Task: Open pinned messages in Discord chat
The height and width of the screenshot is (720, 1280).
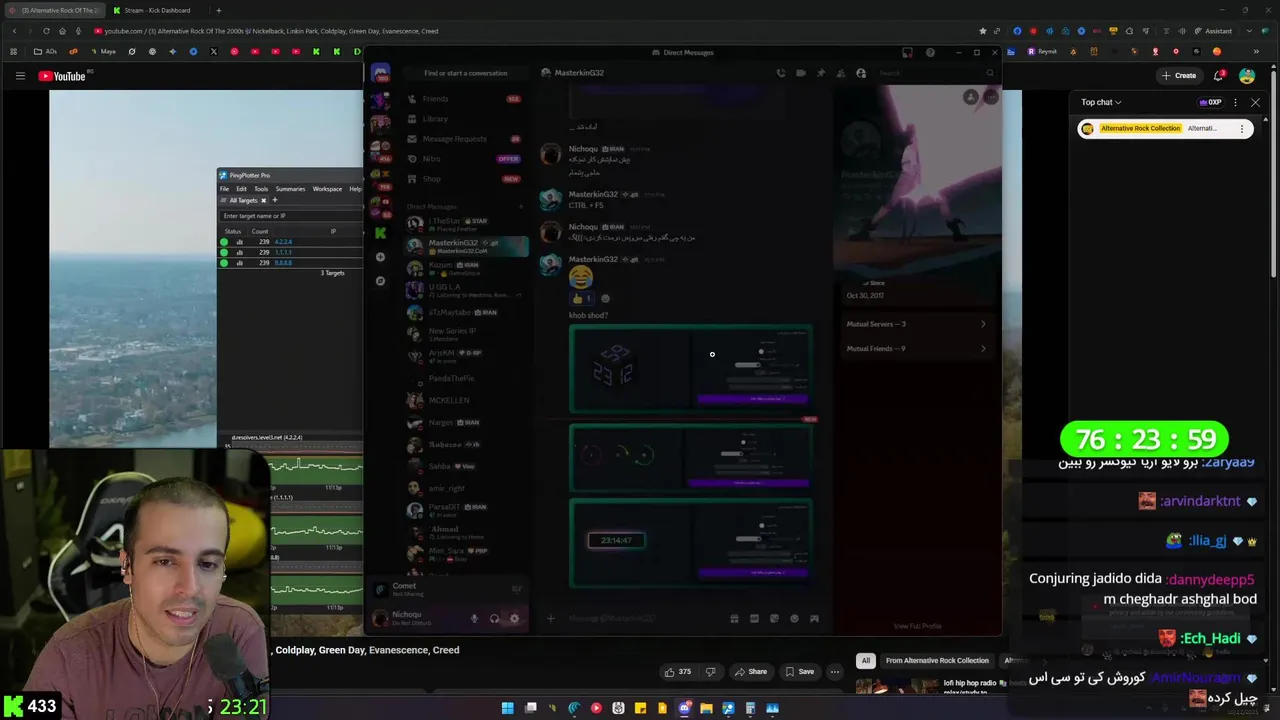Action: click(x=821, y=73)
